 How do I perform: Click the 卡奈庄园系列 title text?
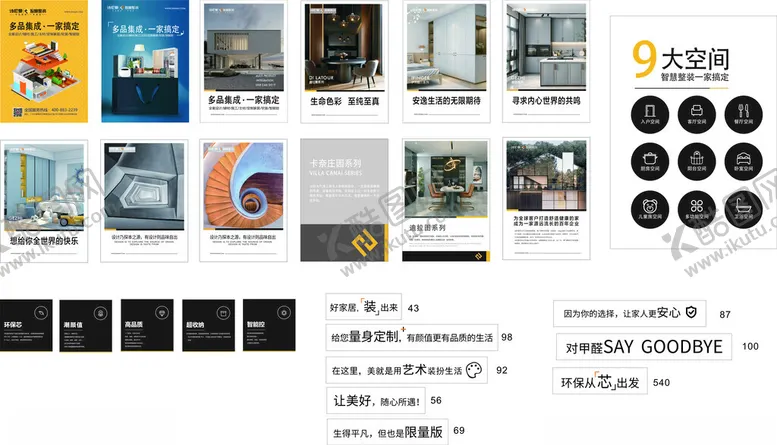pos(335,163)
